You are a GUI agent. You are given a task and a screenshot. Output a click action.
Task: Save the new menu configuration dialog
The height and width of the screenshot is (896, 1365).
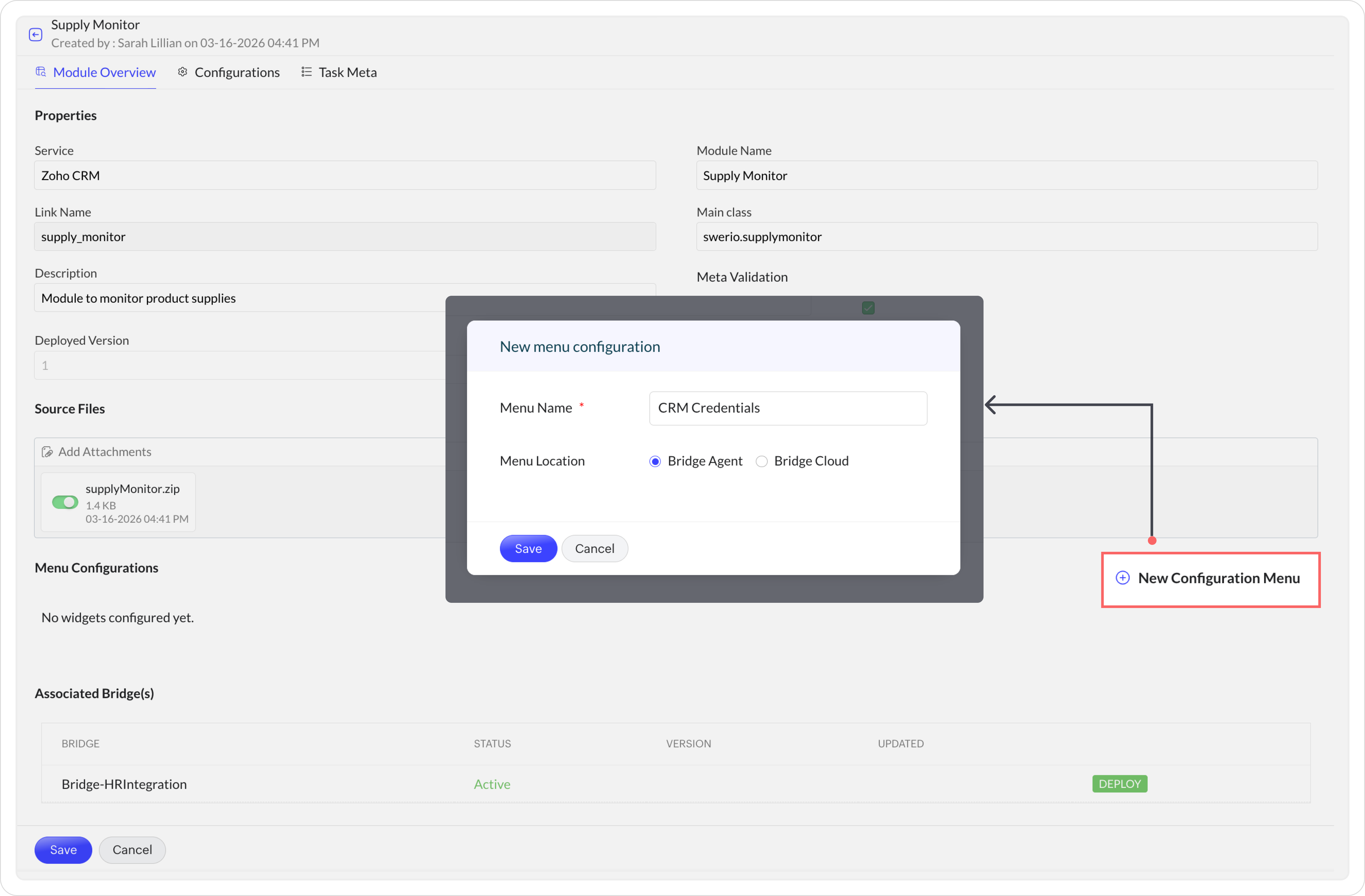tap(528, 549)
